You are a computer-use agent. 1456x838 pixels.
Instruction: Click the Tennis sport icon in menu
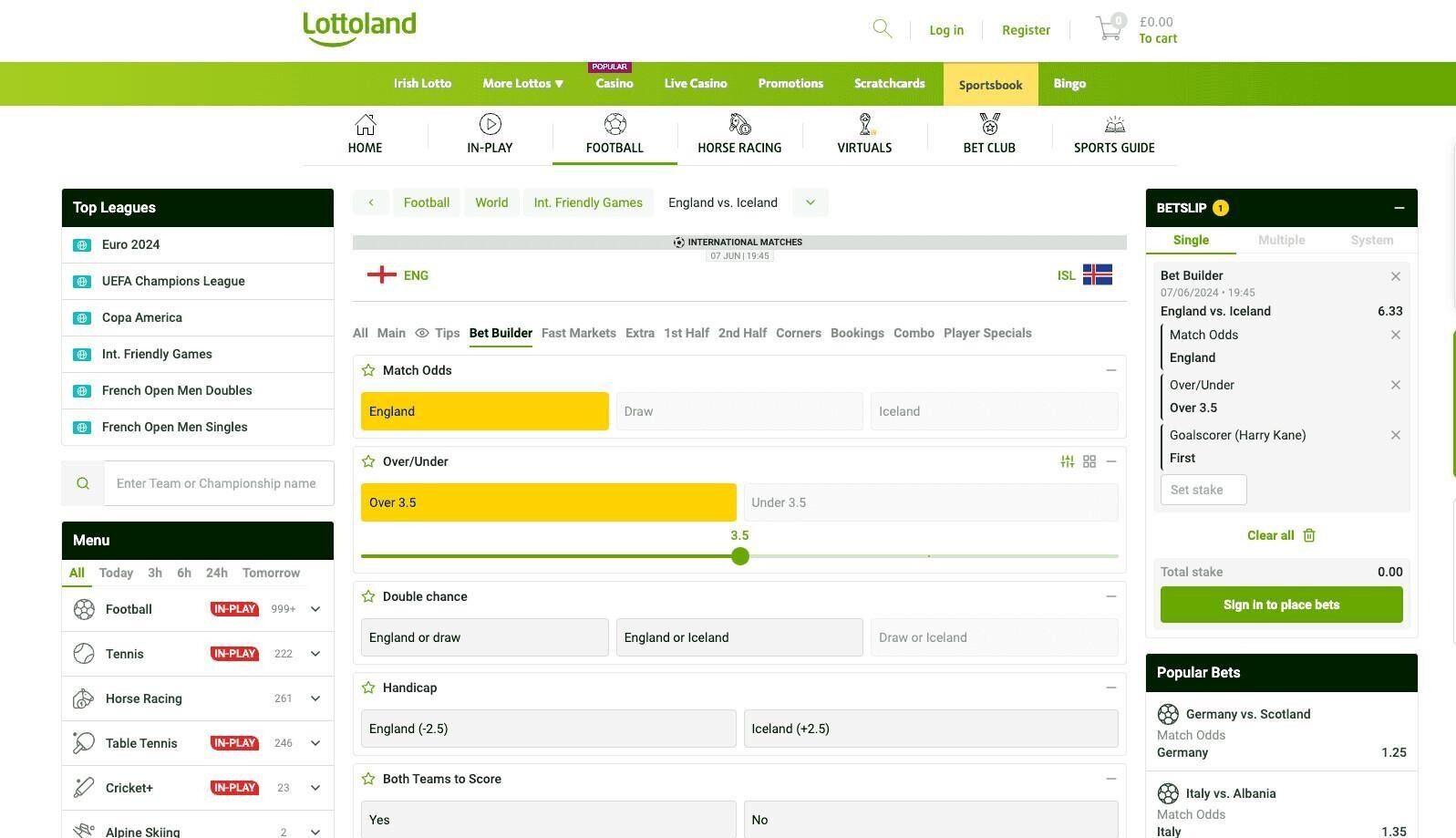[x=84, y=654]
